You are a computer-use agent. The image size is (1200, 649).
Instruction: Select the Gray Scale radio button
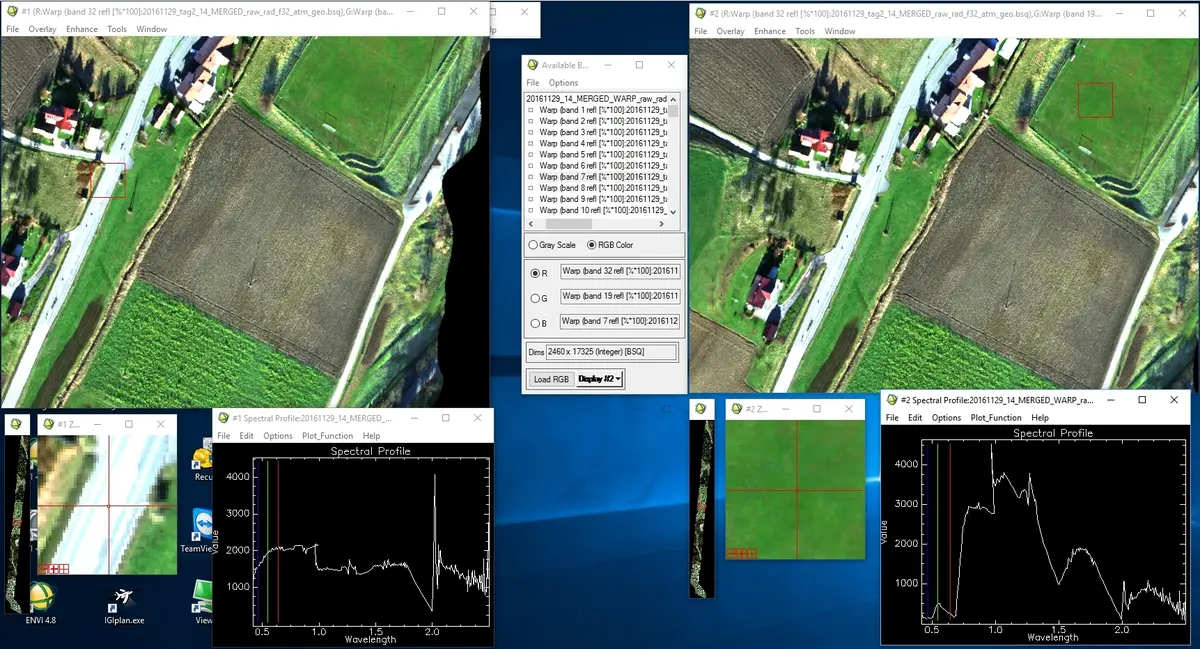[x=534, y=244]
